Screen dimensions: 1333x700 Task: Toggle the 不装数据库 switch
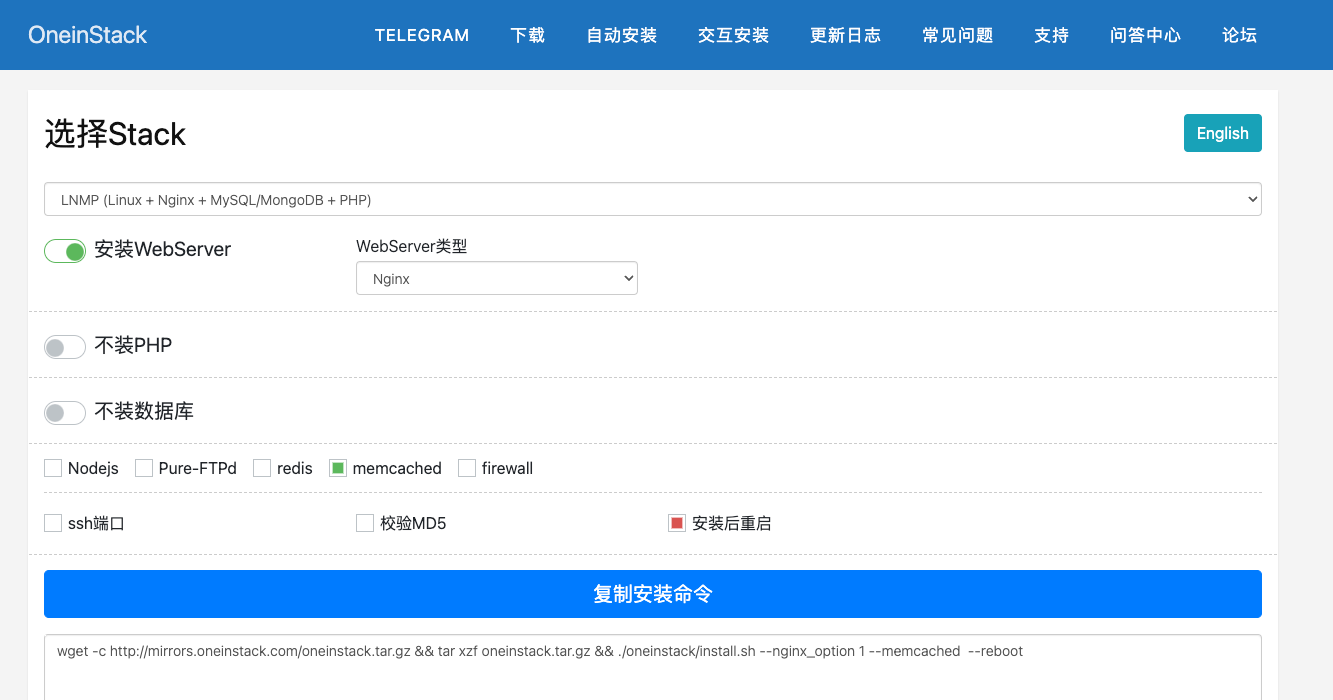(65, 413)
